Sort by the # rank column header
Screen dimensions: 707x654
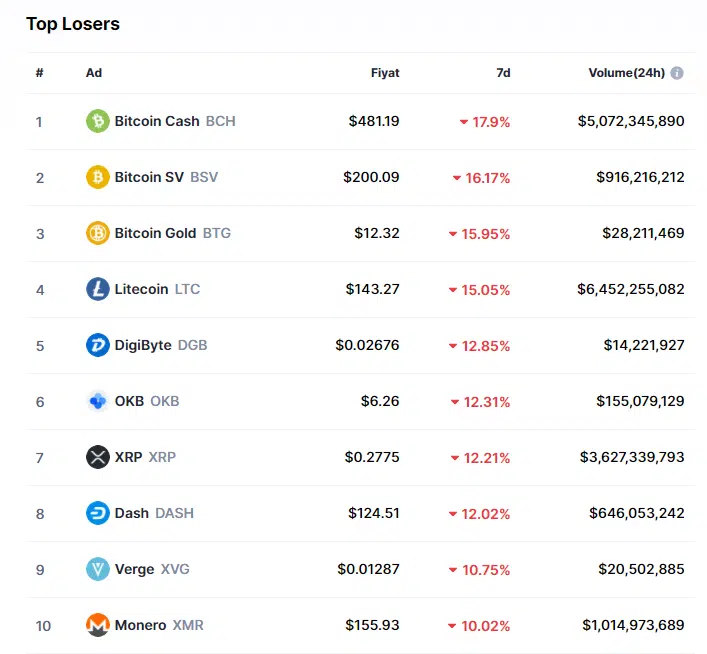[40, 73]
